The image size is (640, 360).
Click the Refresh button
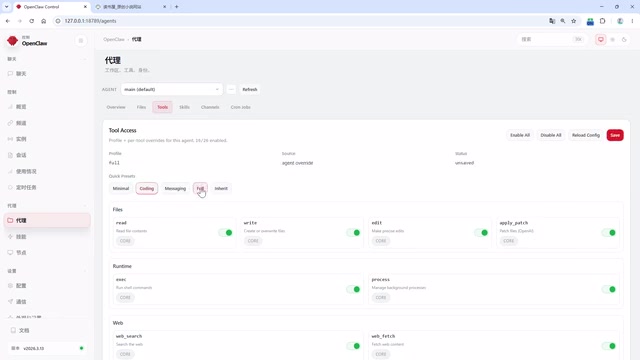(x=250, y=89)
